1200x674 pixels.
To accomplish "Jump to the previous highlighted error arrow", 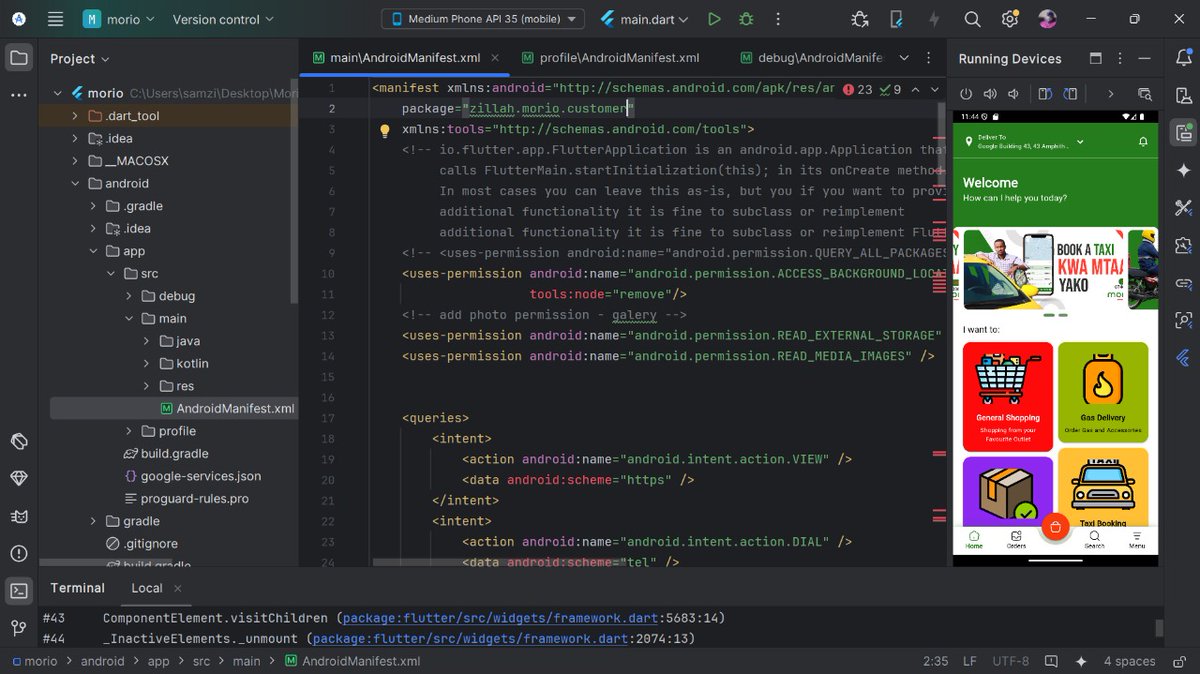I will pos(915,89).
